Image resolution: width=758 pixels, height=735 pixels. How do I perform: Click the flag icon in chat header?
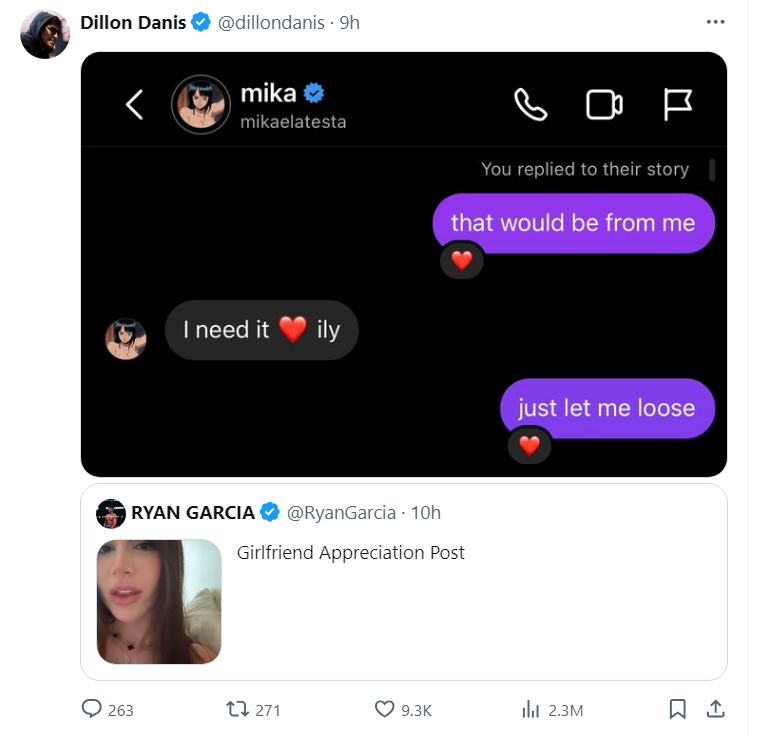pos(678,104)
